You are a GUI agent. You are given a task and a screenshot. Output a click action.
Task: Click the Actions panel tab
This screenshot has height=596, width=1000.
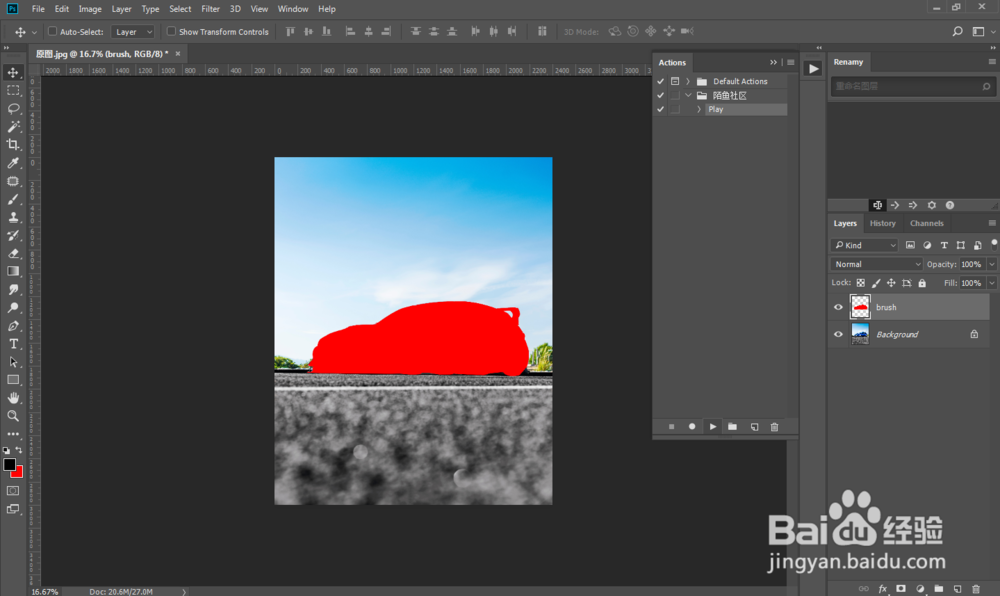[x=672, y=62]
